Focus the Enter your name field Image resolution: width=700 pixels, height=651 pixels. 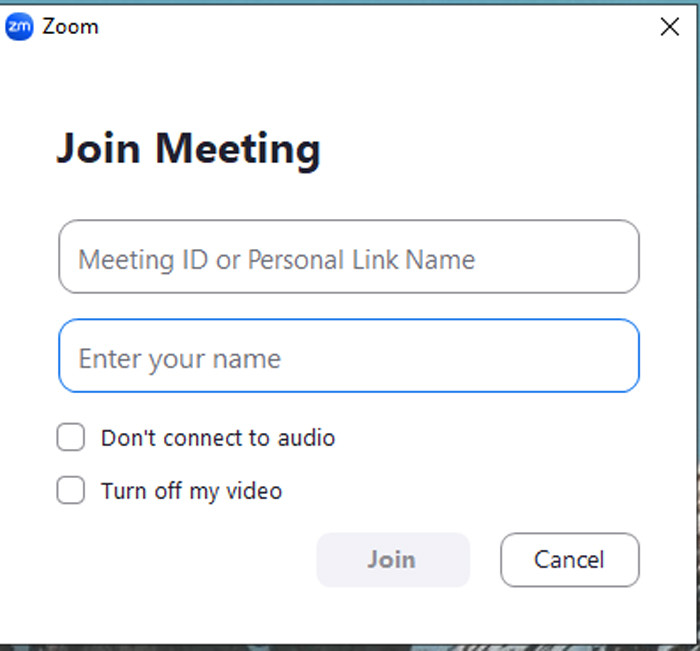click(x=348, y=356)
